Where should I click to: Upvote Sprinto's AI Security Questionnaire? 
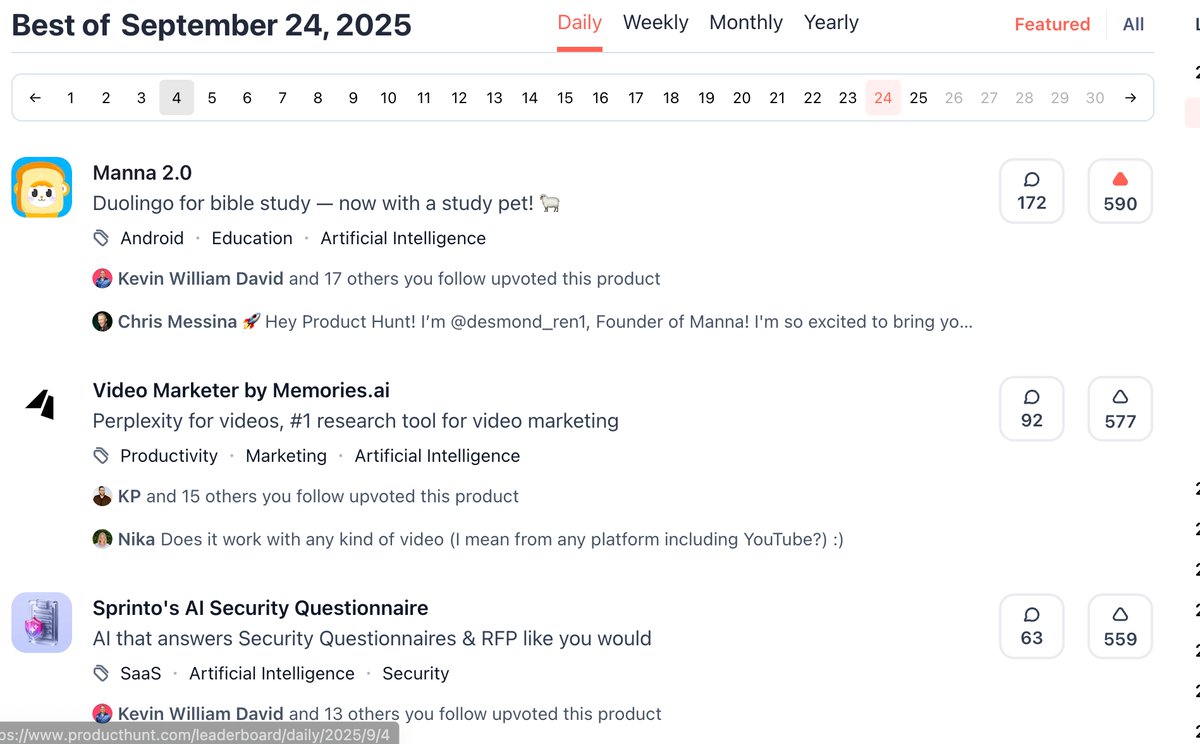pos(1120,626)
